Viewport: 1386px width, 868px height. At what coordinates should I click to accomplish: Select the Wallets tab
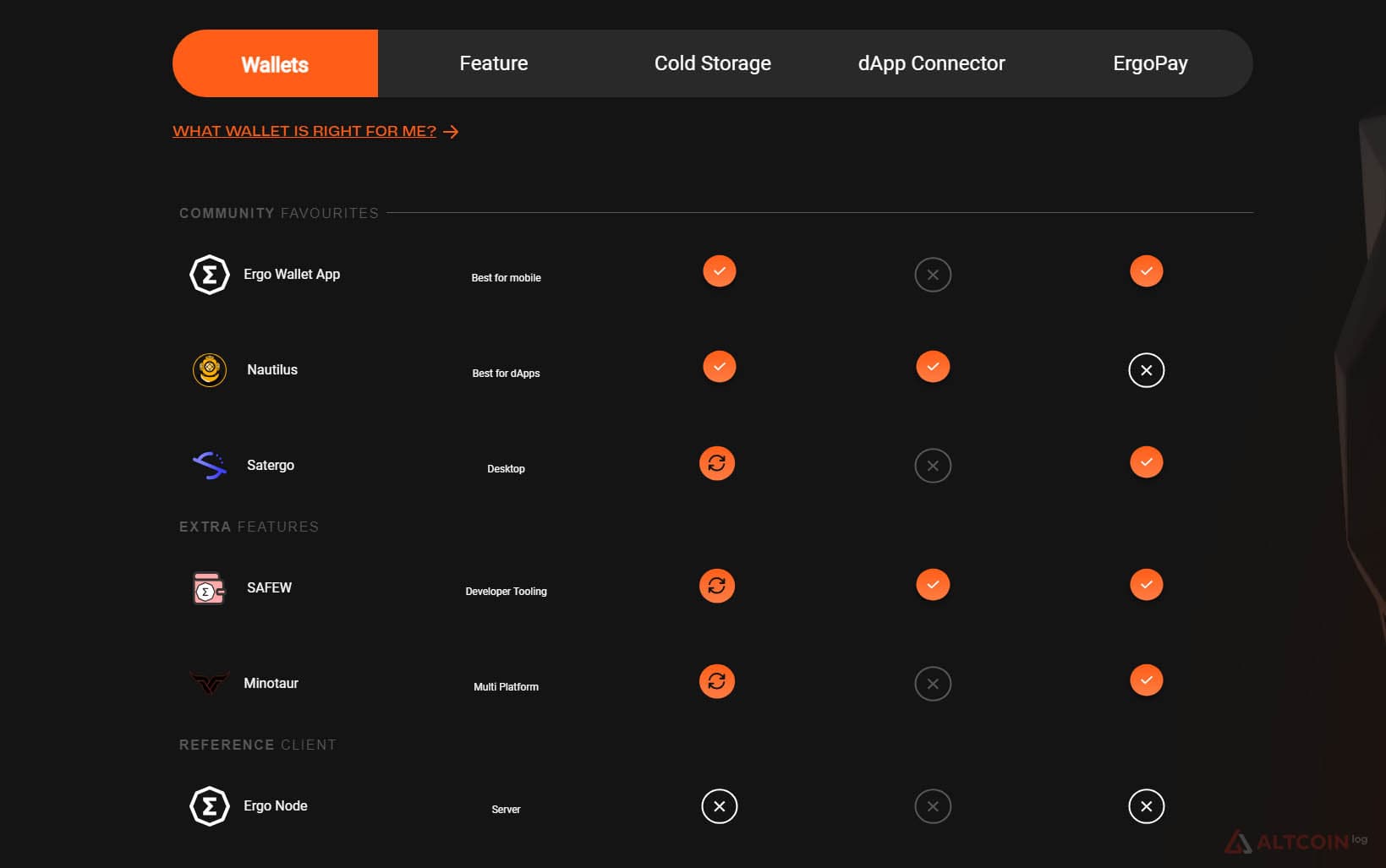point(275,63)
